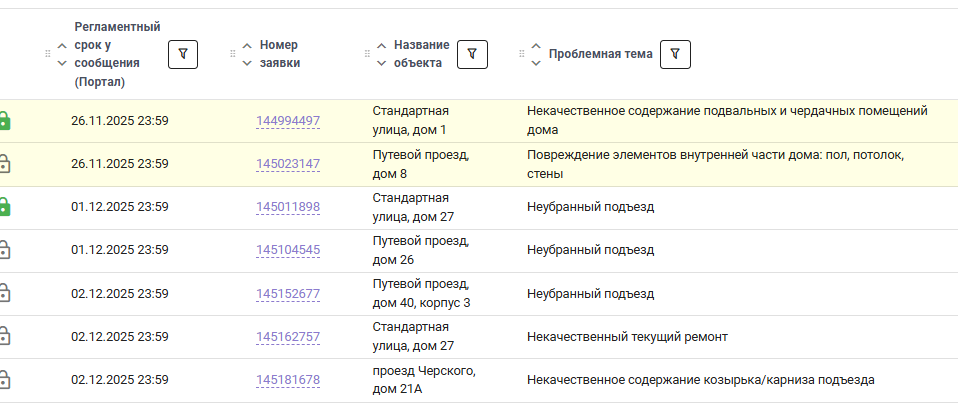Click drag handle of Номер заявки column
The image size is (958, 407).
233,54
